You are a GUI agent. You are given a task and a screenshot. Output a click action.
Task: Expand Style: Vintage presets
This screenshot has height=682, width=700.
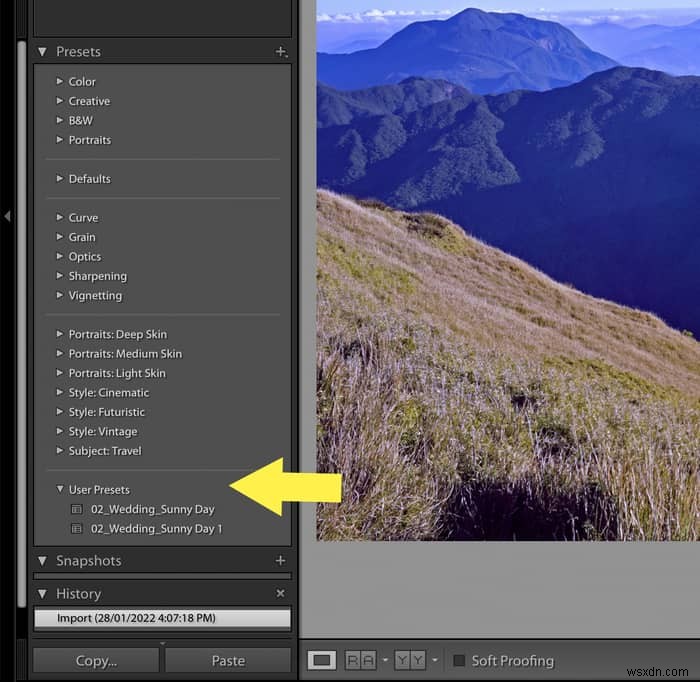[x=59, y=431]
